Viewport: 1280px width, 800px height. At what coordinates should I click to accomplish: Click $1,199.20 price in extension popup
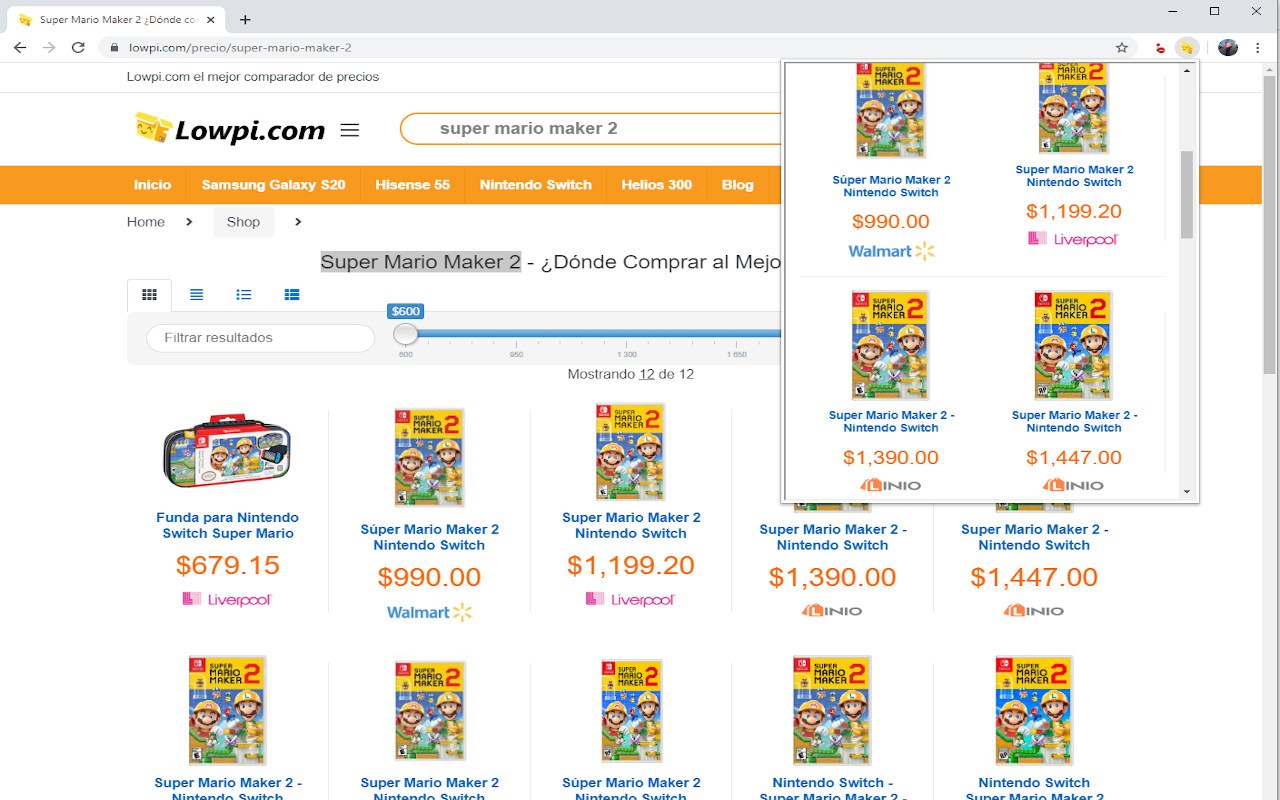click(x=1073, y=211)
